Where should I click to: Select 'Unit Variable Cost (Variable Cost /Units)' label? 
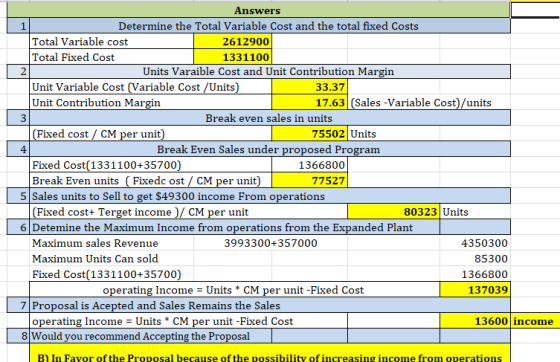151,87
